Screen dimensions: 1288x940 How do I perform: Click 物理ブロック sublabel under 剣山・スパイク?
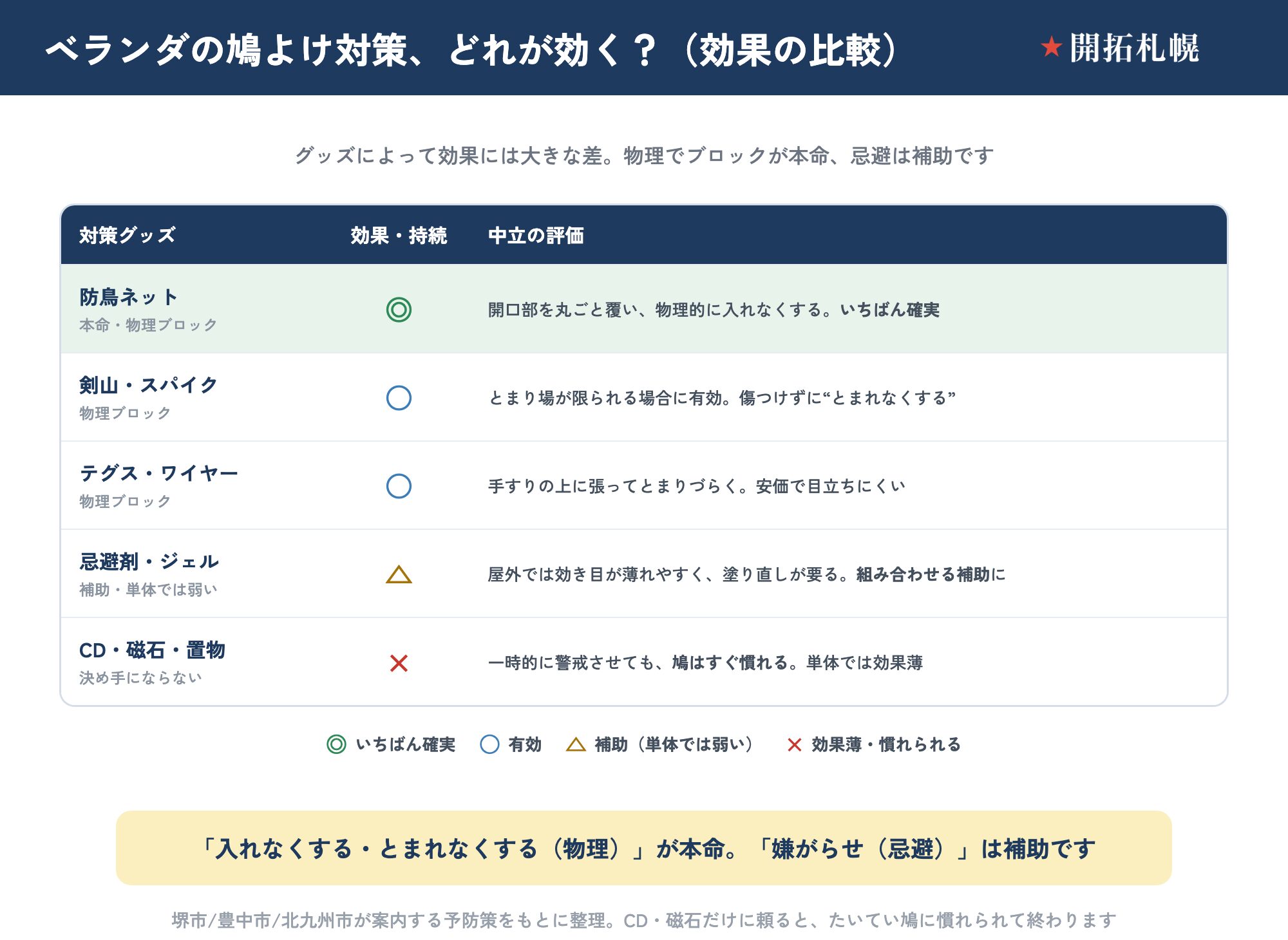125,413
